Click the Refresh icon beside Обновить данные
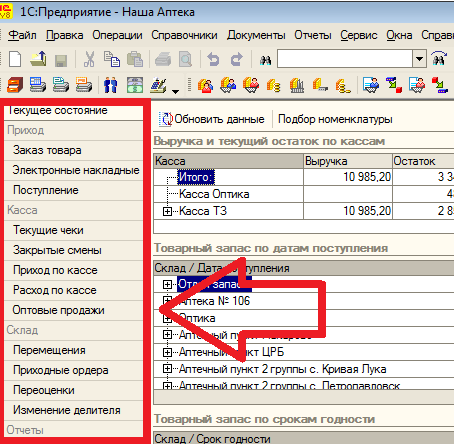The image size is (454, 444). [x=166, y=119]
